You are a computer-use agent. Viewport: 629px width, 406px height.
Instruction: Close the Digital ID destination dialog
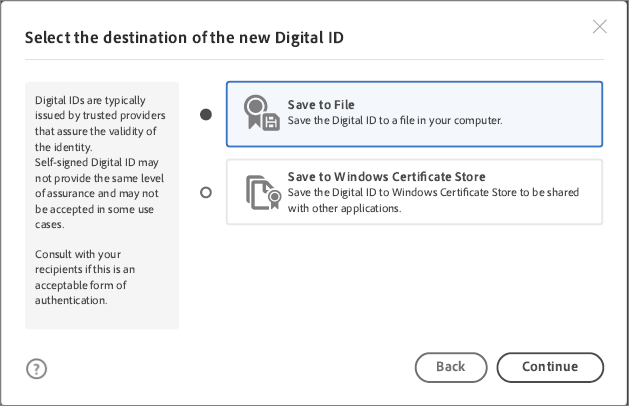pos(600,27)
